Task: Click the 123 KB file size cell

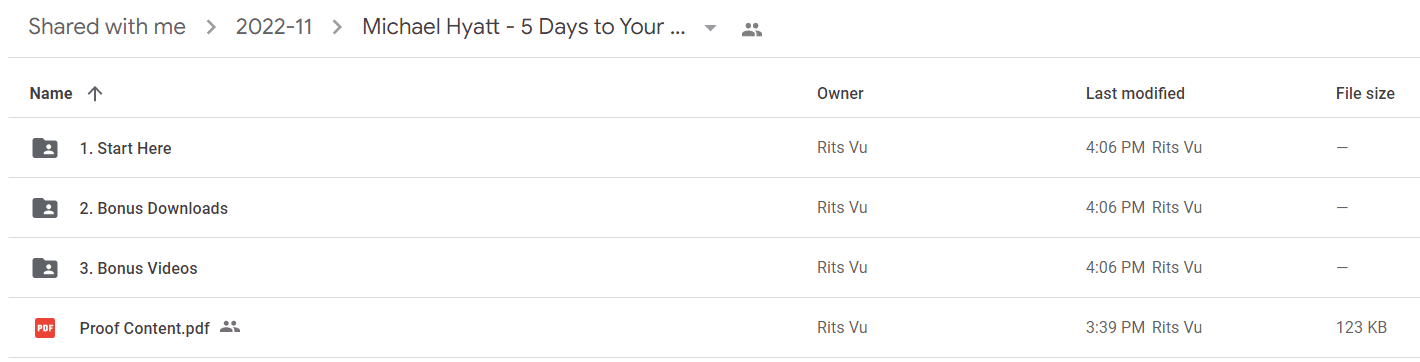Action: point(1361,328)
